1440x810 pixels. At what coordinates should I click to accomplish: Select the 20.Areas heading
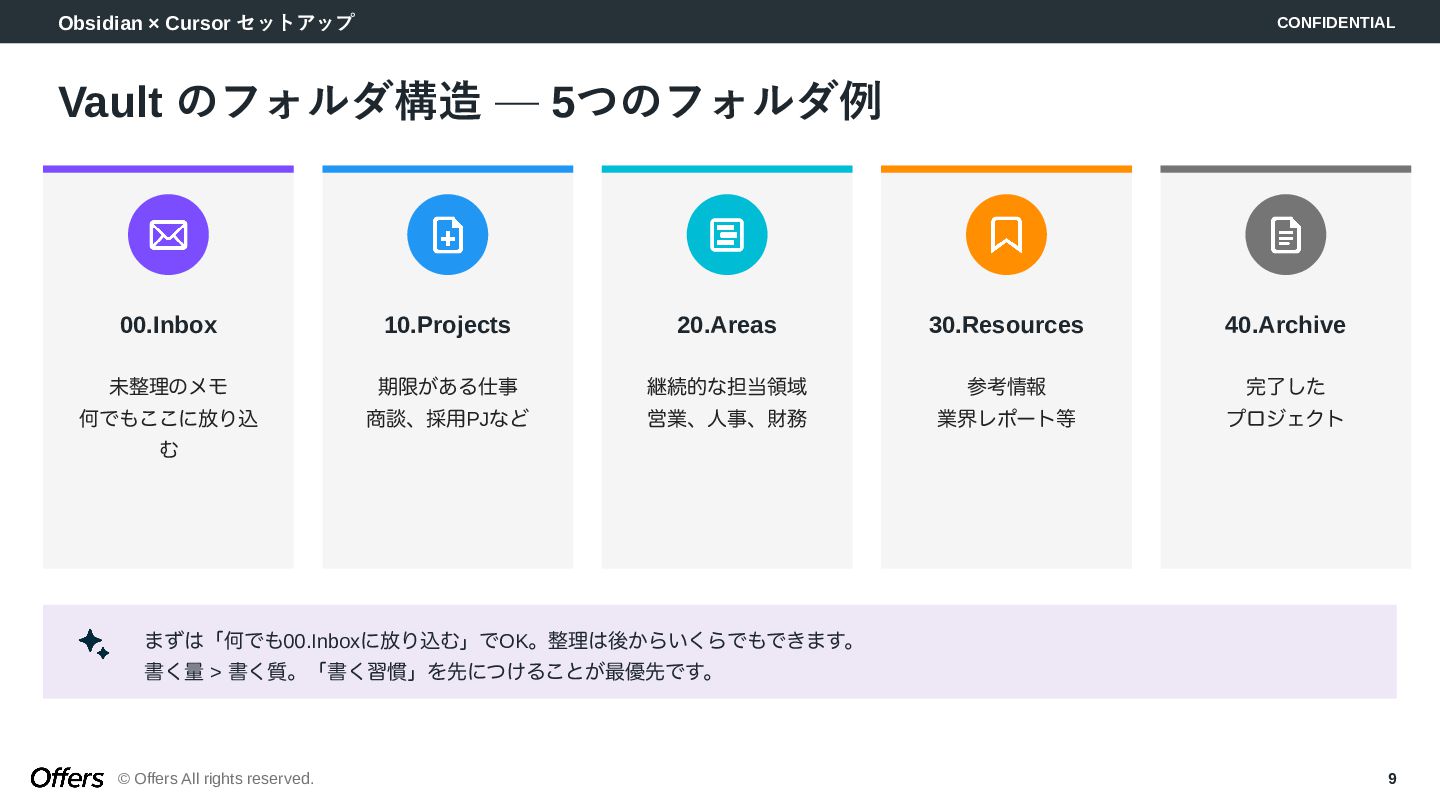pos(727,325)
